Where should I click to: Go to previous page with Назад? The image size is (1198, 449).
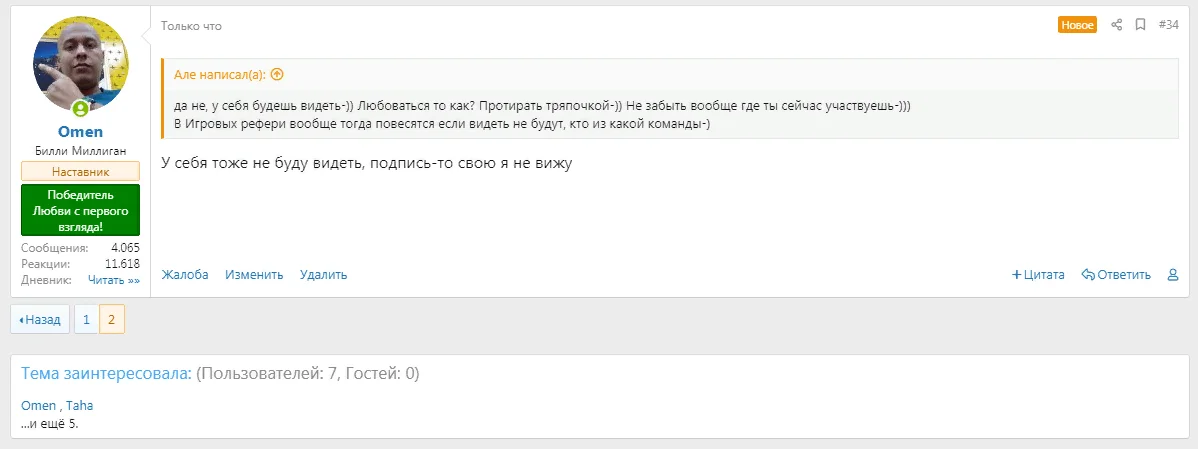[x=40, y=319]
